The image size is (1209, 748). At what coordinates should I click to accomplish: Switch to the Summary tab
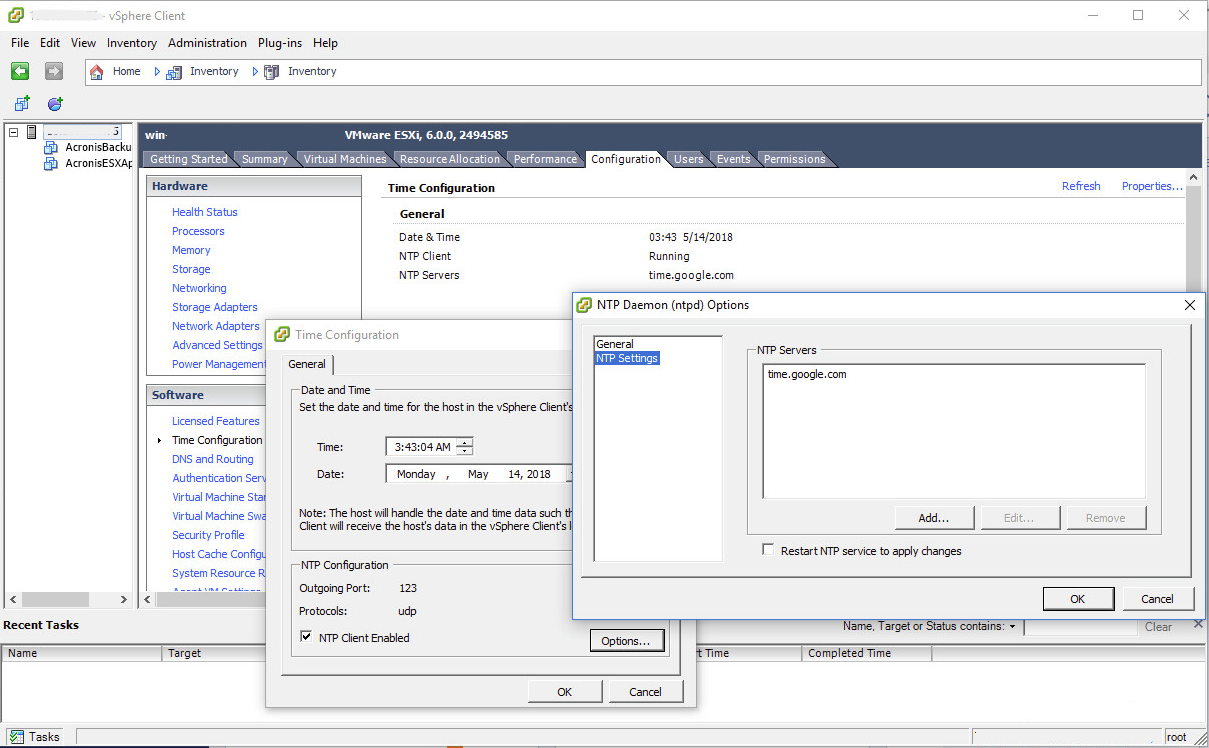tap(264, 159)
